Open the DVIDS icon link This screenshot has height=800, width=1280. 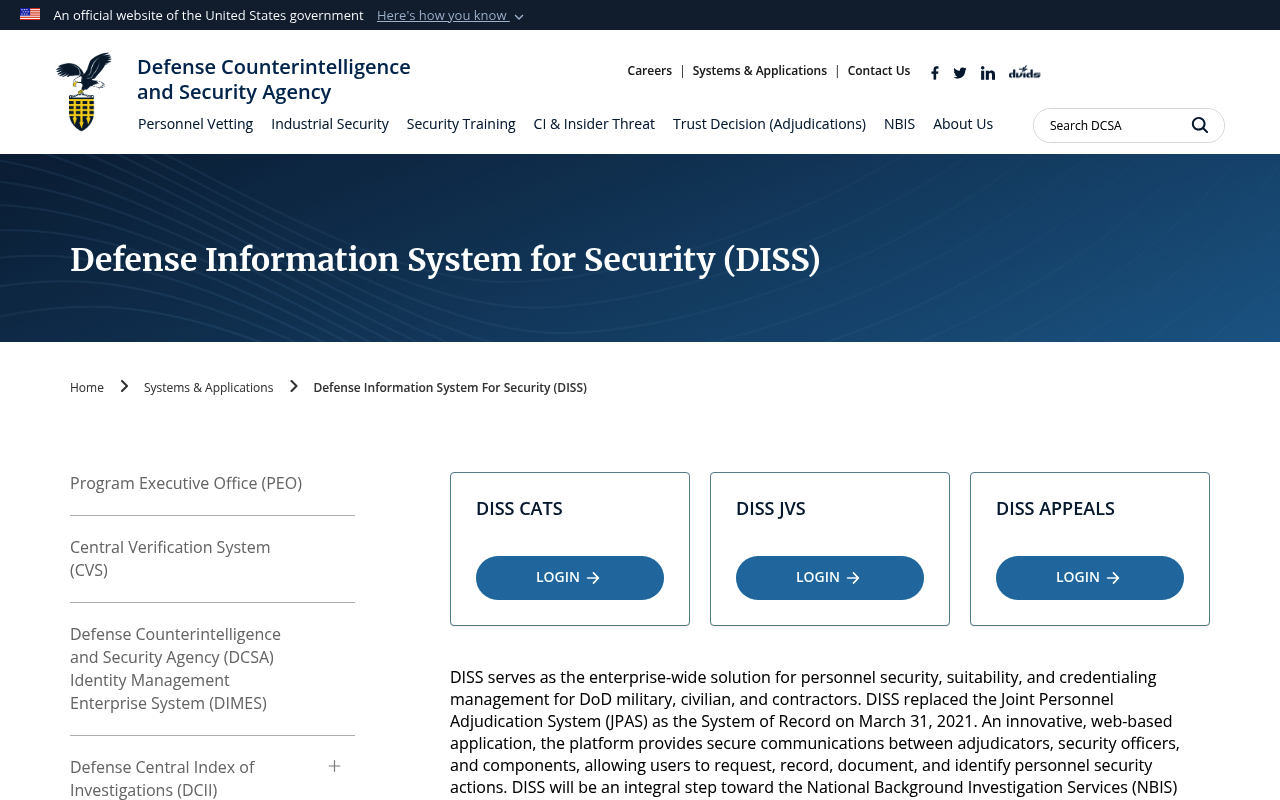click(x=1024, y=72)
